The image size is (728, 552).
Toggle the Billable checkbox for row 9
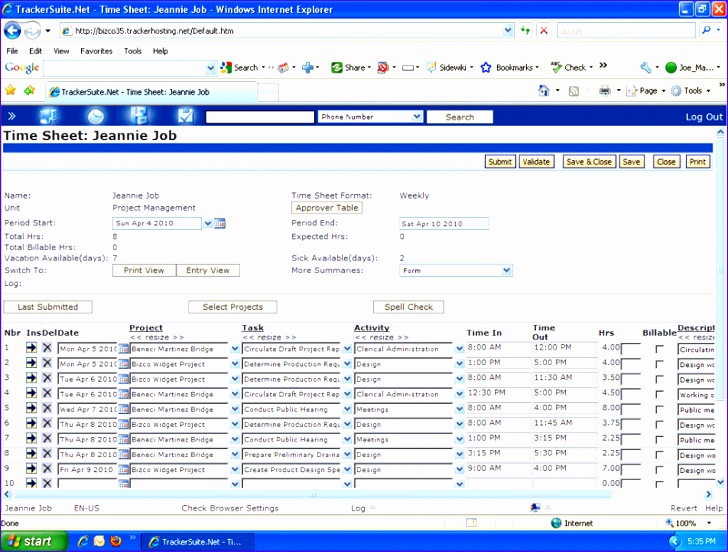point(659,470)
